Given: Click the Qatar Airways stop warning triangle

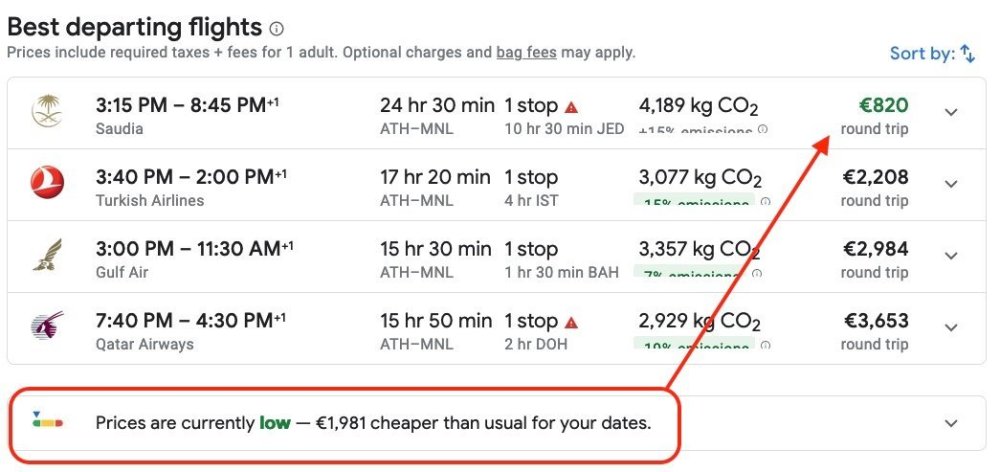Looking at the screenshot, I should point(571,322).
